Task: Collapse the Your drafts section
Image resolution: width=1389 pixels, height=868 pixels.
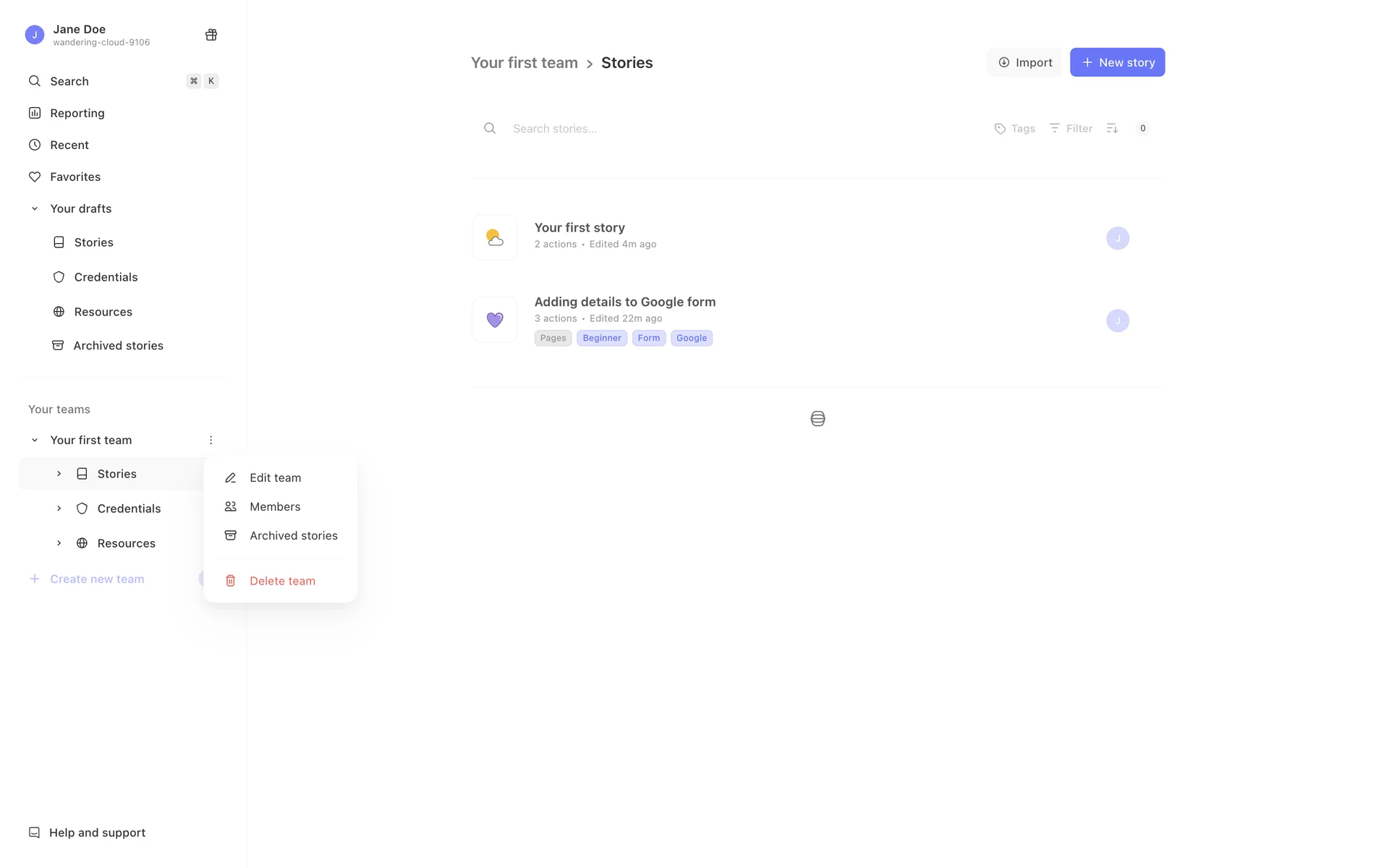Action: [x=34, y=208]
